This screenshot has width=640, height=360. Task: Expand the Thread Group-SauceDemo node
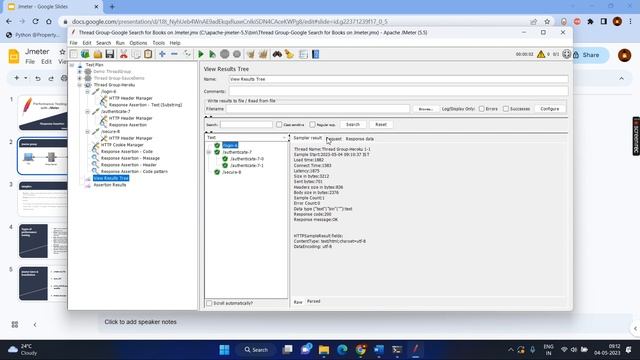tap(80, 78)
